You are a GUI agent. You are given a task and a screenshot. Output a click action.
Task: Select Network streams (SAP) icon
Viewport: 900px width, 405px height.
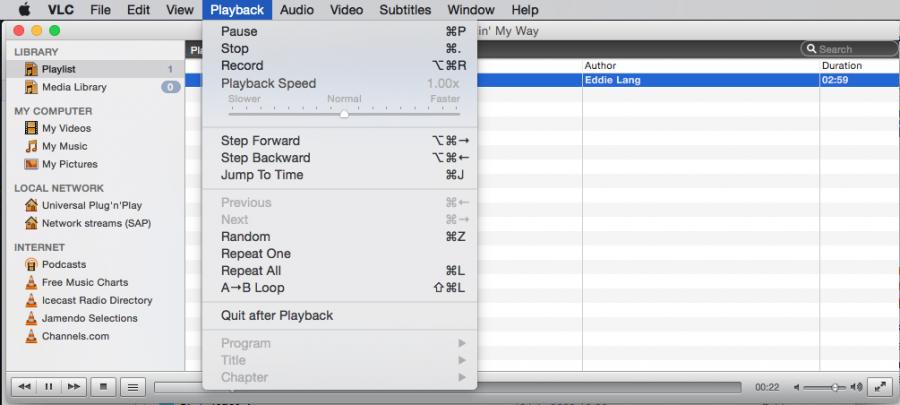click(31, 223)
